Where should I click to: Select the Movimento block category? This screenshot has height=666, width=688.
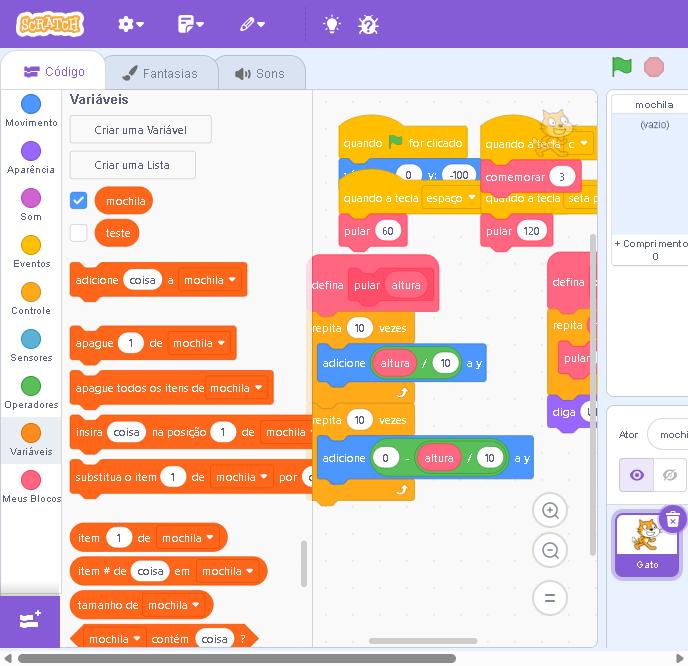click(31, 111)
